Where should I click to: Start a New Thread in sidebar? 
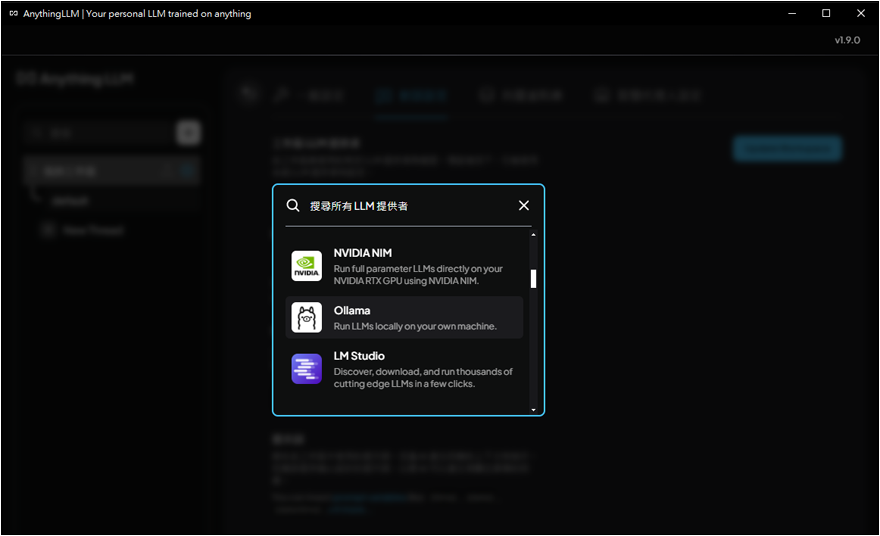click(x=92, y=230)
